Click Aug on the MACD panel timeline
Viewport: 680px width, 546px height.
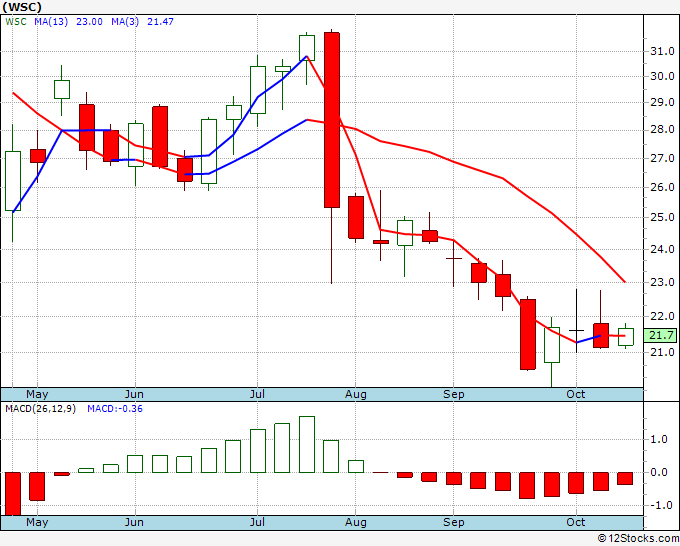tap(356, 522)
